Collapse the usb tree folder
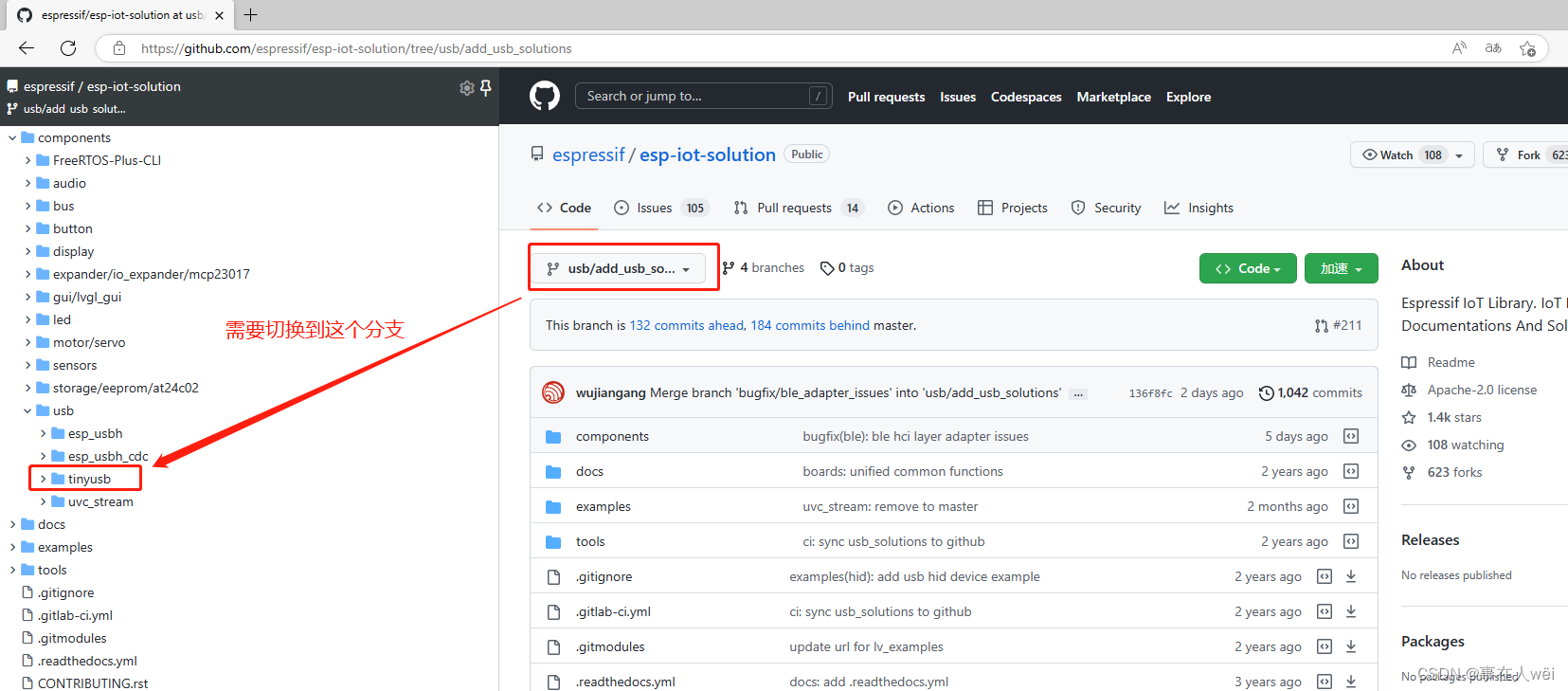 pyautogui.click(x=27, y=410)
